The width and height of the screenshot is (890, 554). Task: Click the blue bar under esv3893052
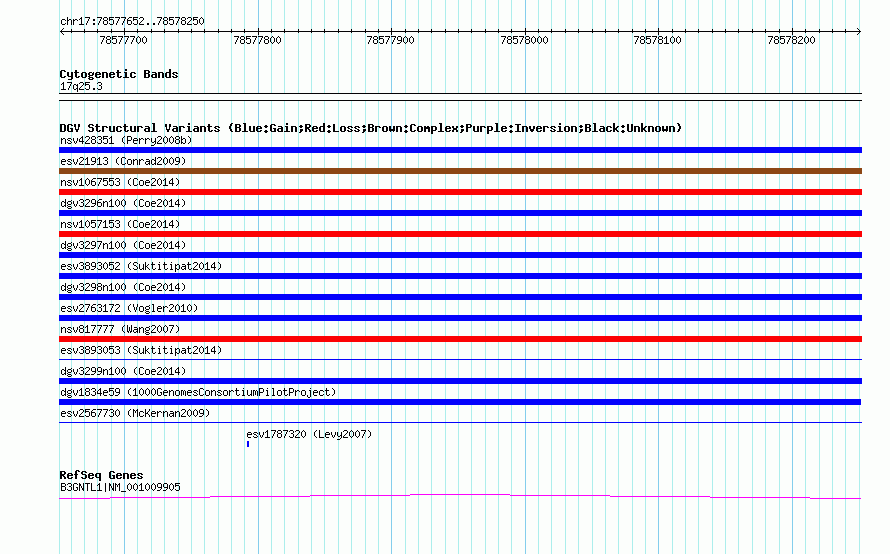pyautogui.click(x=460, y=276)
